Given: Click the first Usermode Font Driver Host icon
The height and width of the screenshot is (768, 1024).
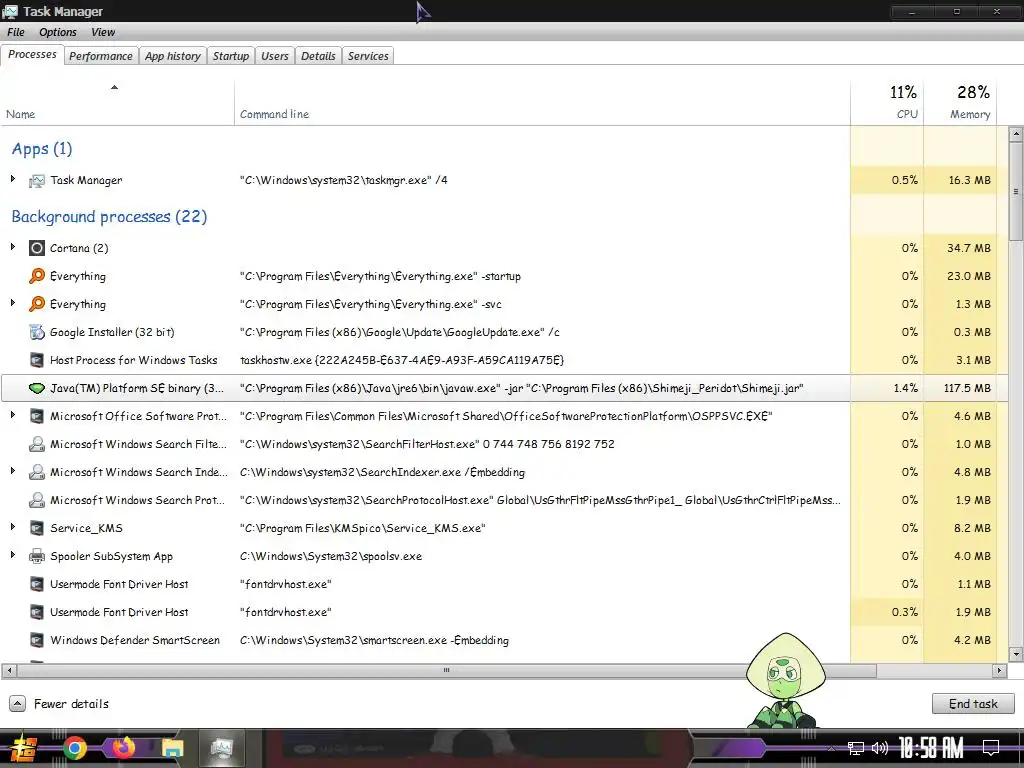Looking at the screenshot, I should coord(37,584).
